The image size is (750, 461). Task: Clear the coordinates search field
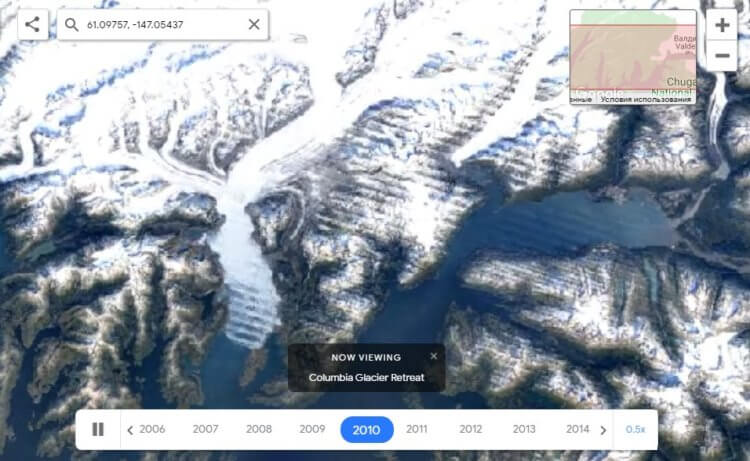pos(254,24)
